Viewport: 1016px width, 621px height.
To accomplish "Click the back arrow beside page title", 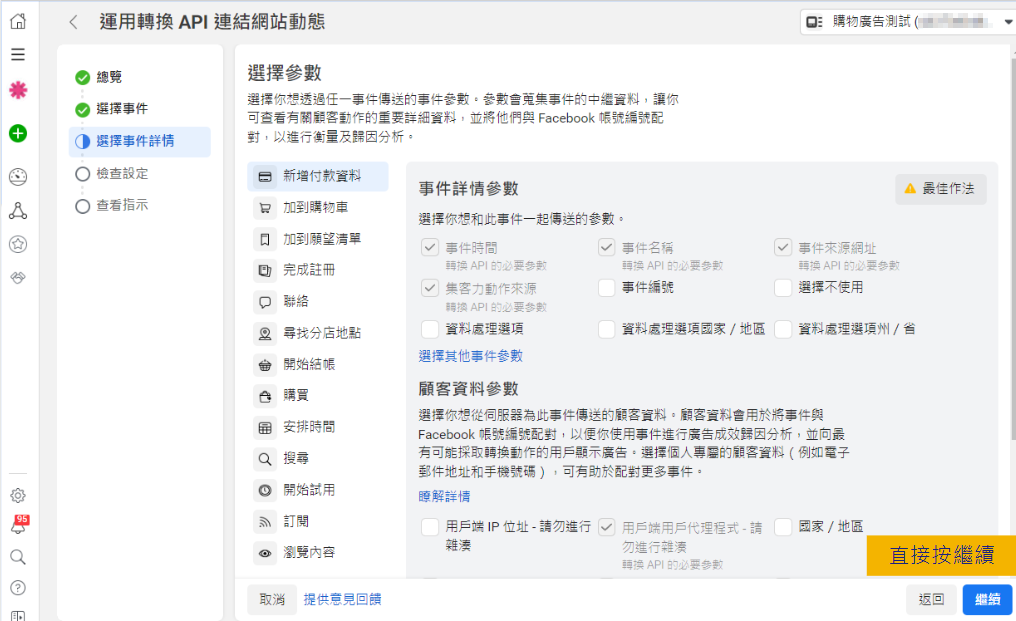I will 73,22.
